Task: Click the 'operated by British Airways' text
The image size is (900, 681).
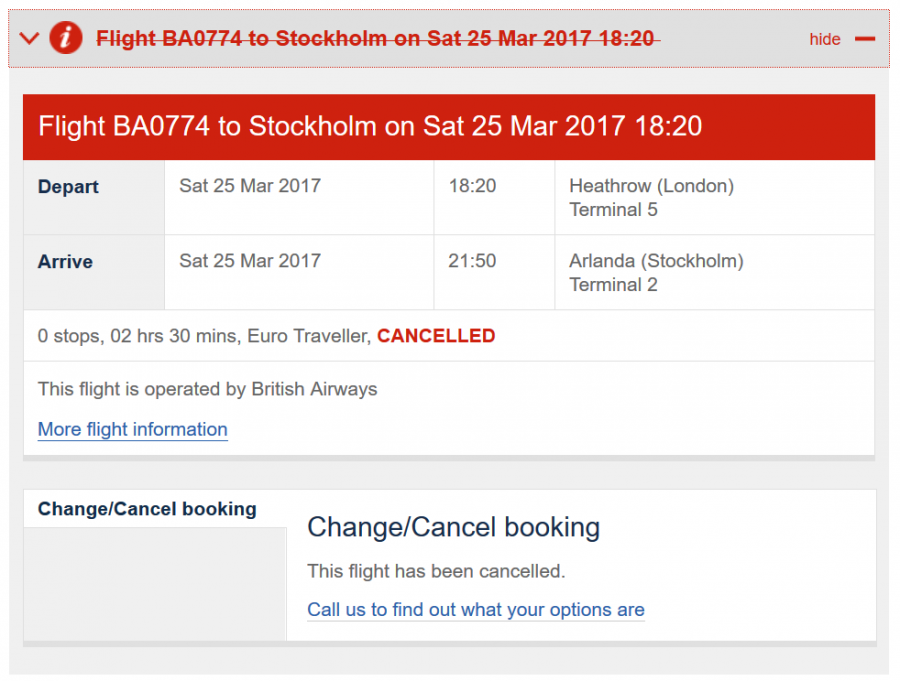Action: [208, 389]
